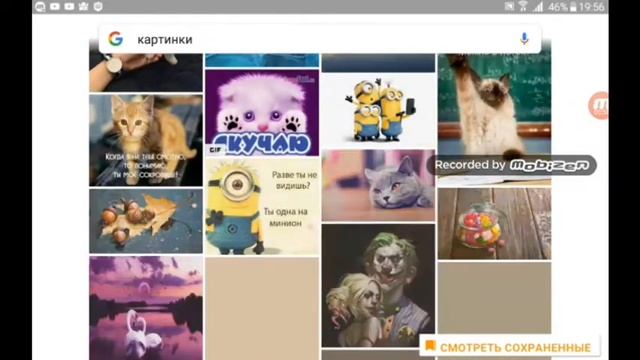
Task: Tap the cellular signal strength icon
Action: coord(538,7)
